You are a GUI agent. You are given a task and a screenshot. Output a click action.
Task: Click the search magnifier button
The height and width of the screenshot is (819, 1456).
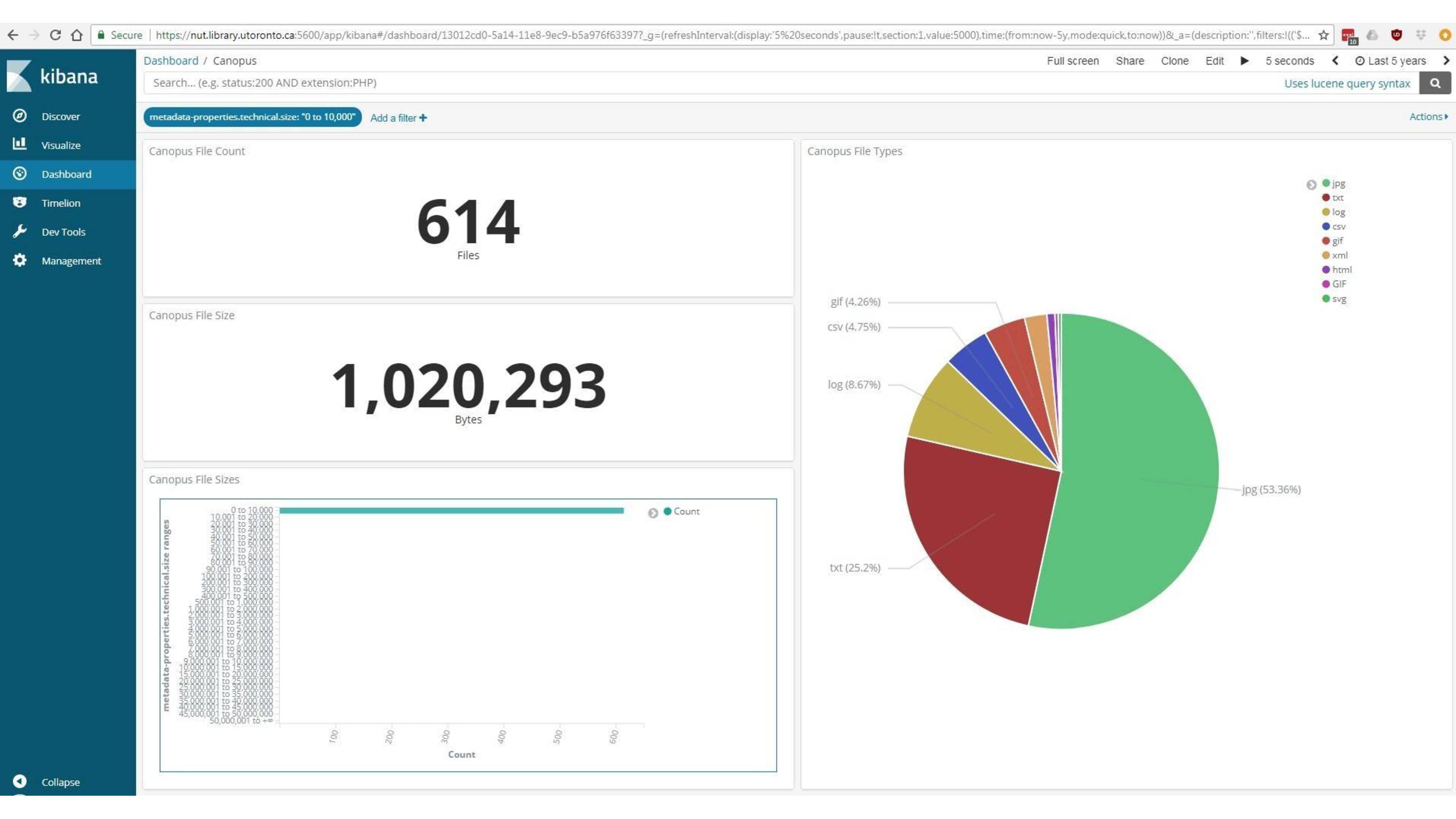1435,83
